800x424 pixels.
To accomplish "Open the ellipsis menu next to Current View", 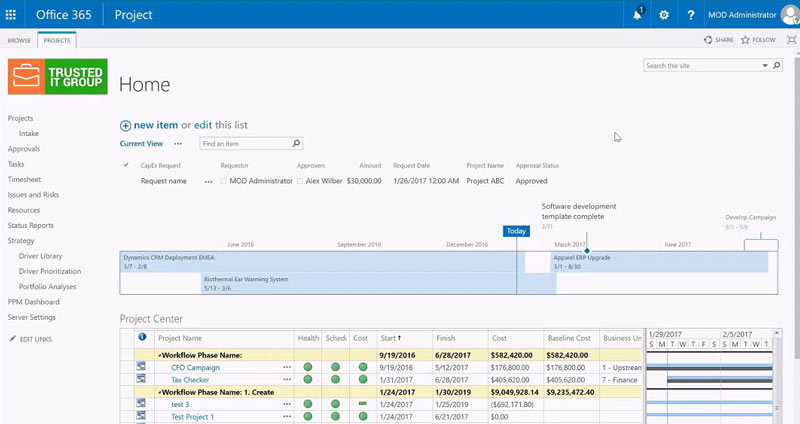I will pyautogui.click(x=178, y=144).
